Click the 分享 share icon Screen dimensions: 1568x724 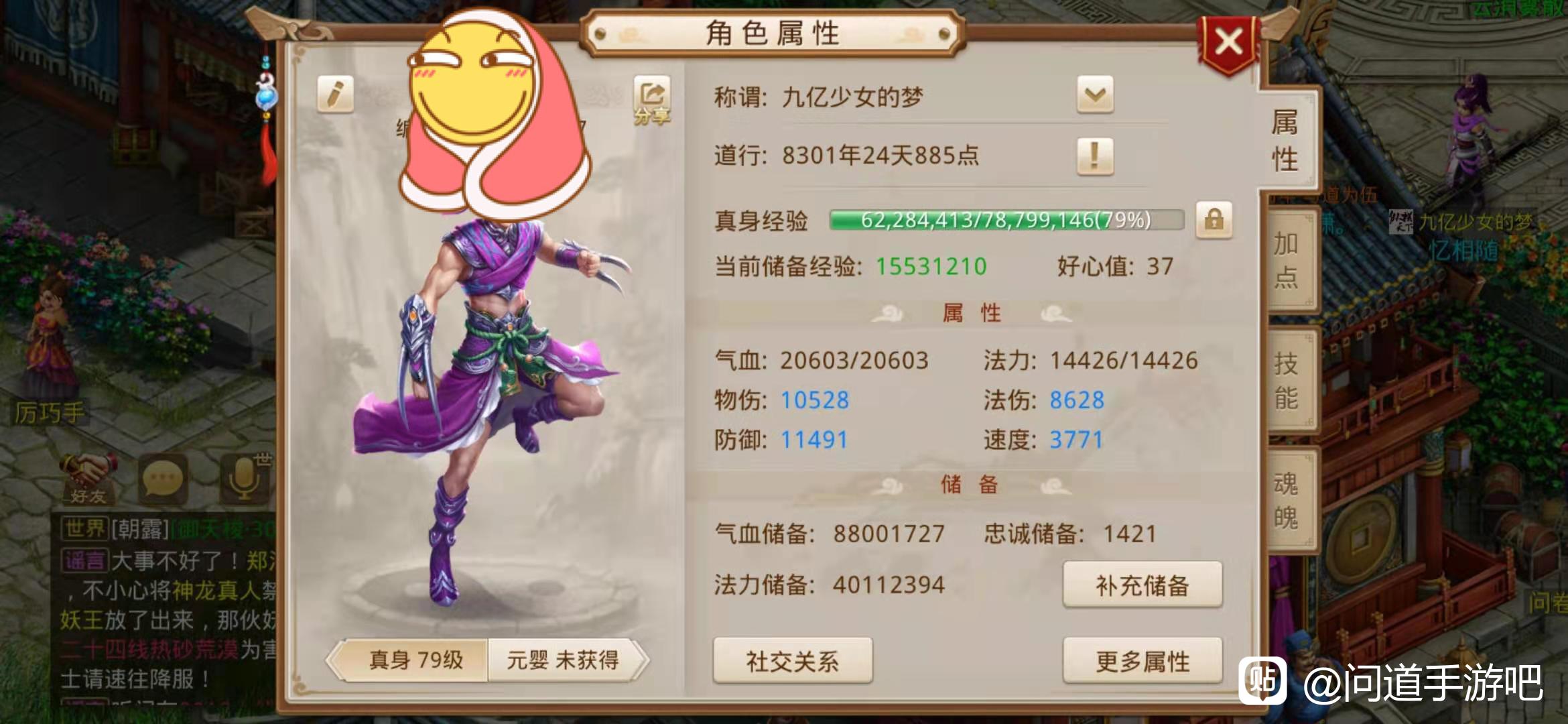click(652, 101)
